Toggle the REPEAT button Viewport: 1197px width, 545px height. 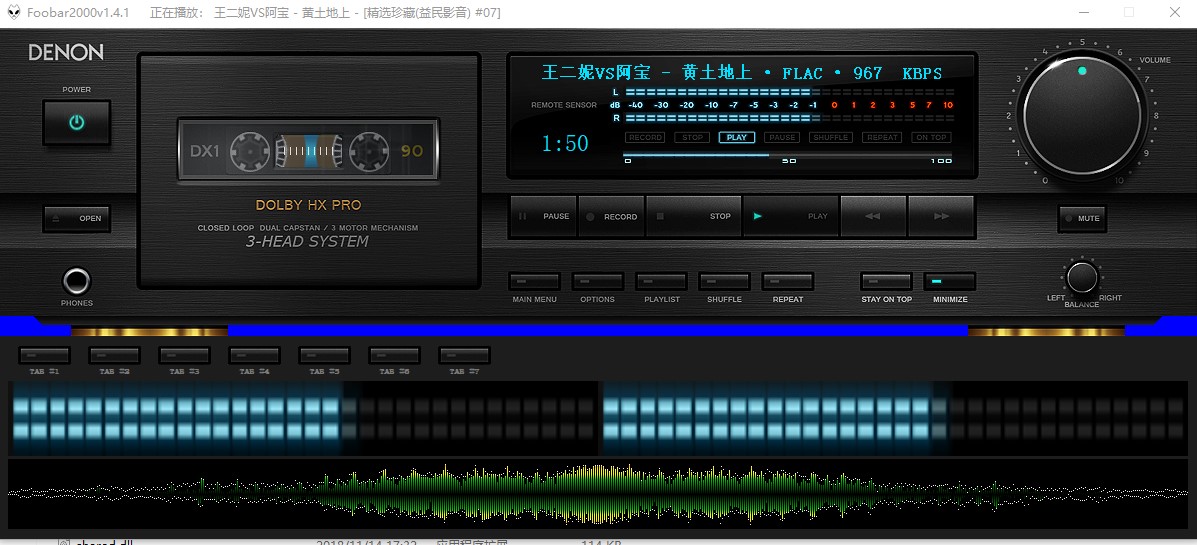pos(788,282)
